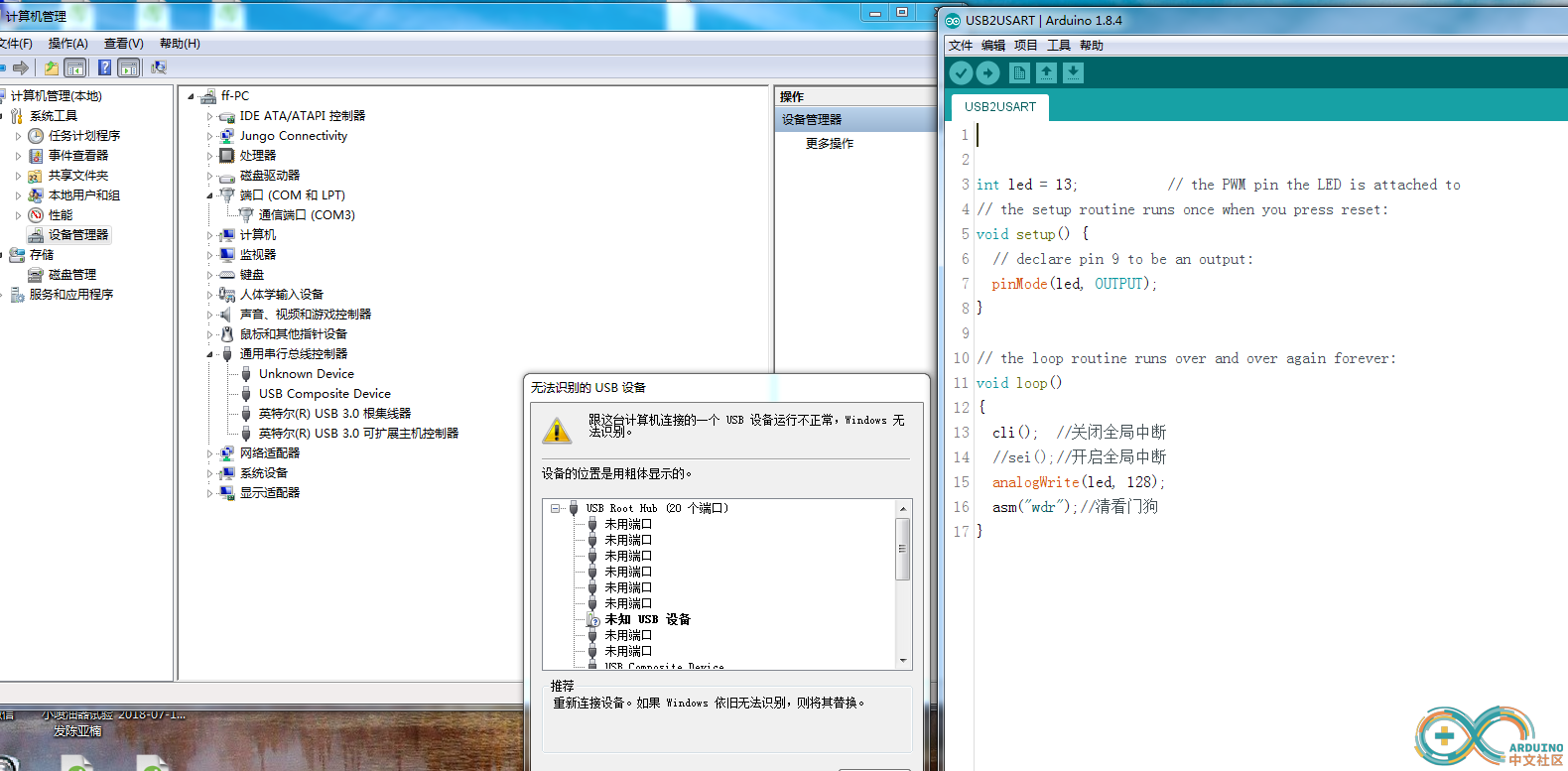Click the 共享文件夹 icon
Screen dimensions: 1568x771
(x=36, y=176)
